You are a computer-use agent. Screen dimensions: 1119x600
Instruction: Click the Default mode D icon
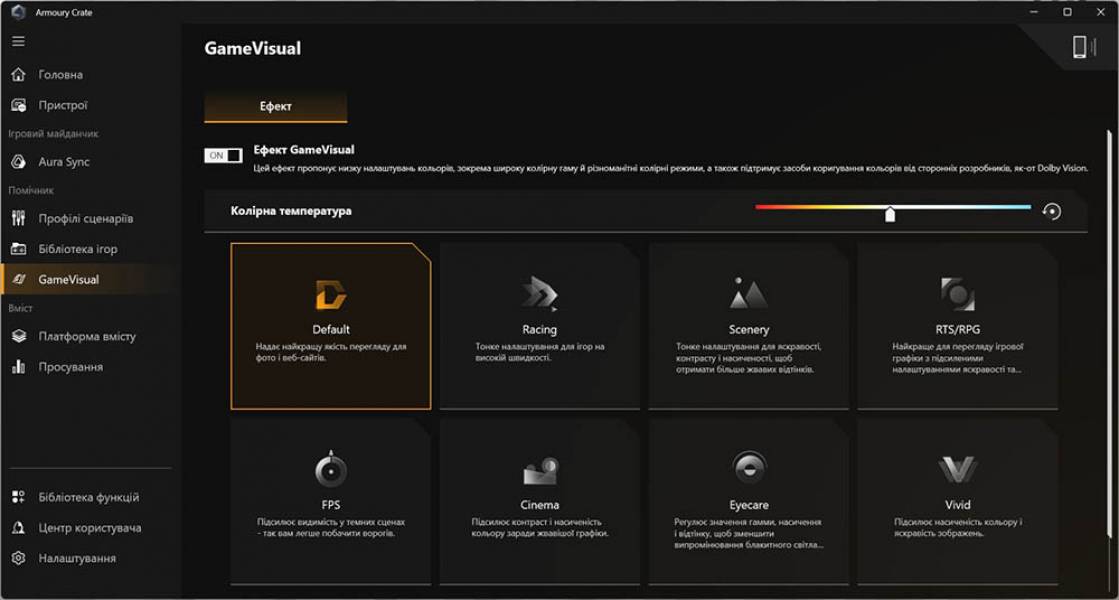coord(330,295)
